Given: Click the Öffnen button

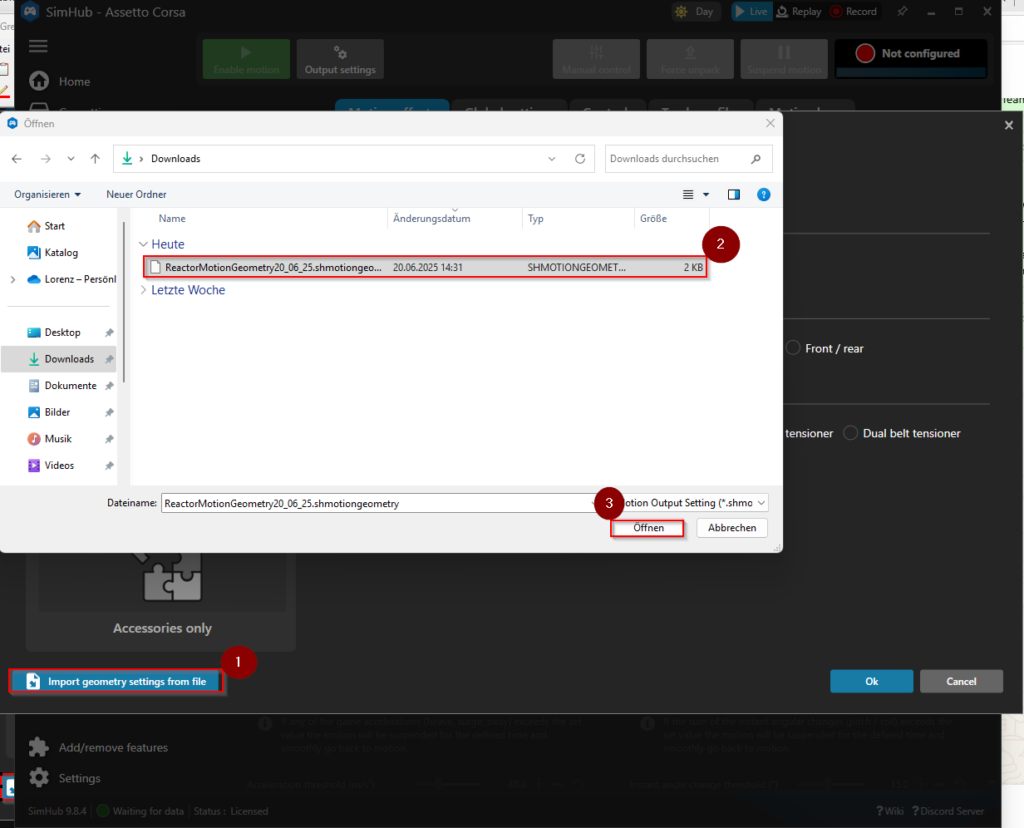Looking at the screenshot, I should point(648,528).
